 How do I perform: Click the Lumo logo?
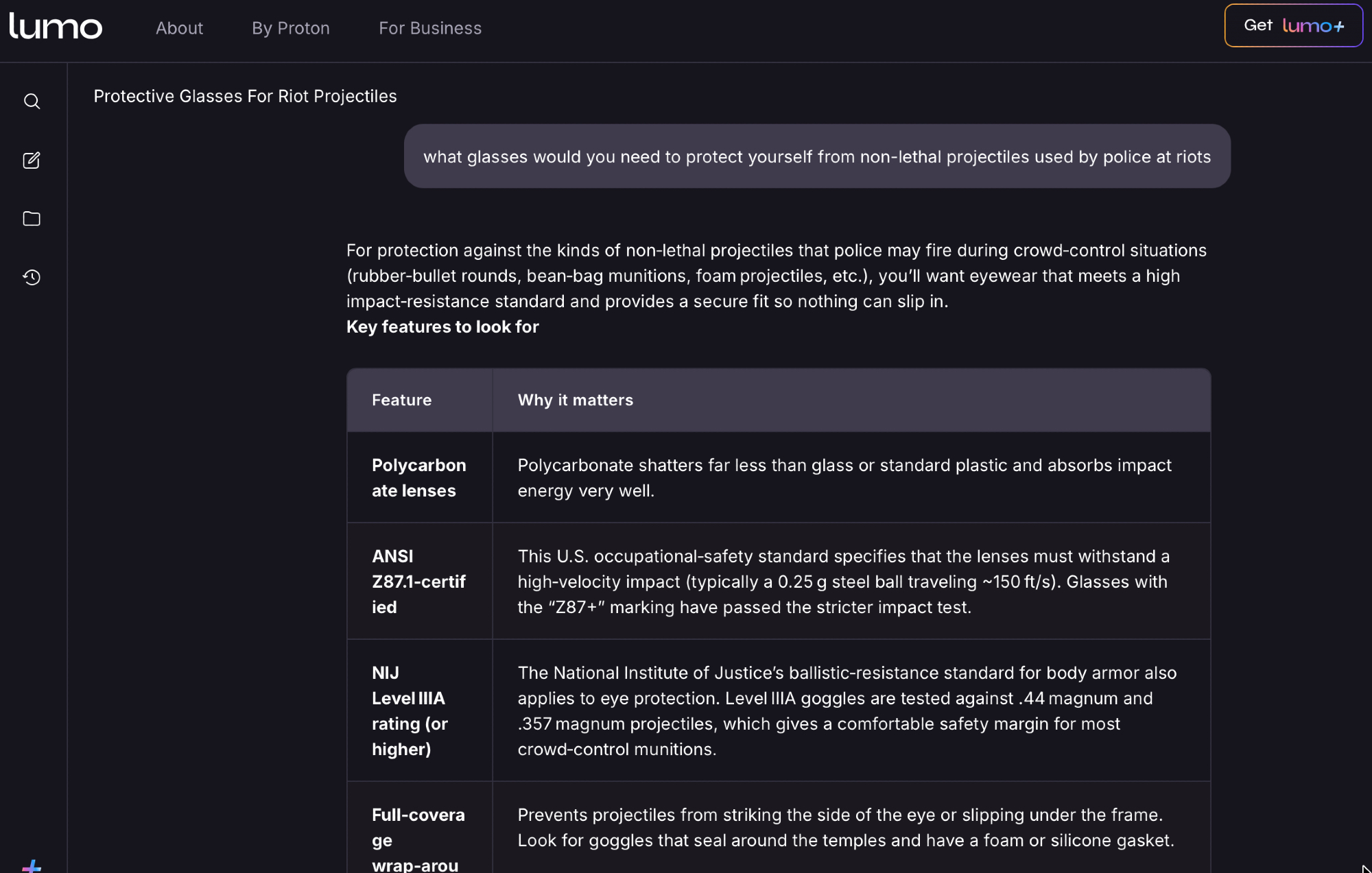[56, 27]
